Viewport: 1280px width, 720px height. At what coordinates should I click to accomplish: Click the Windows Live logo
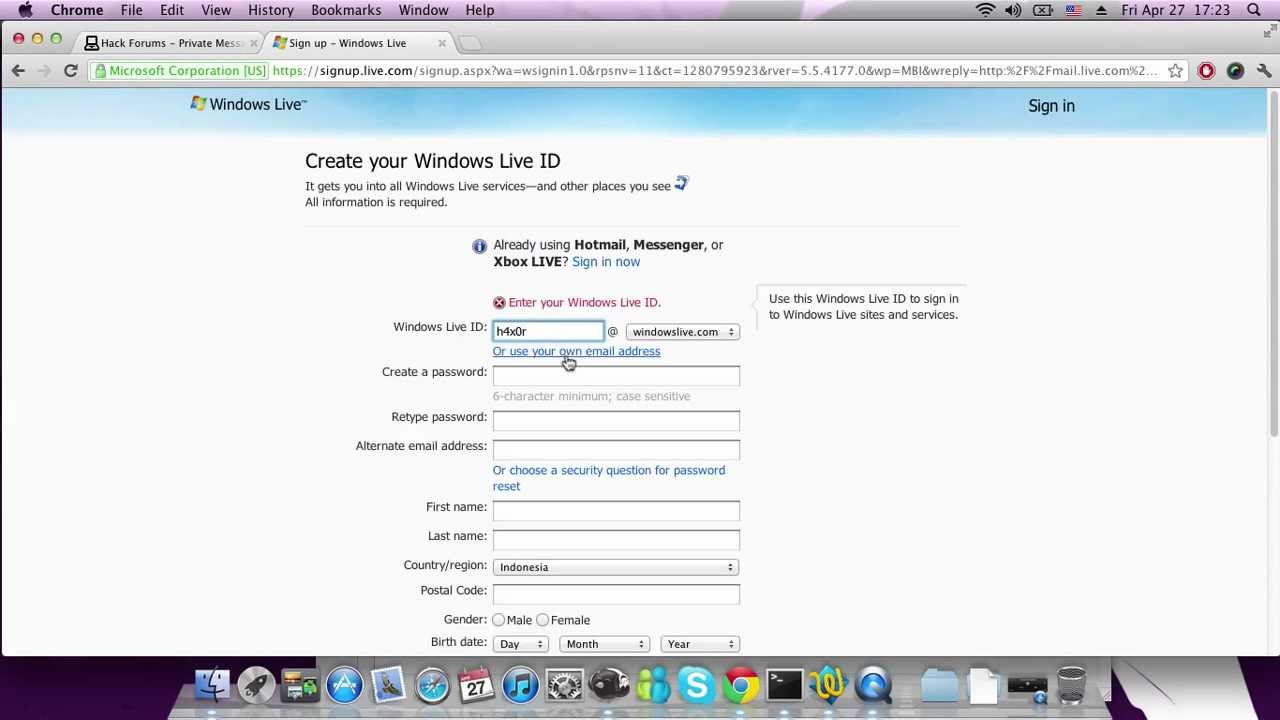pos(248,104)
